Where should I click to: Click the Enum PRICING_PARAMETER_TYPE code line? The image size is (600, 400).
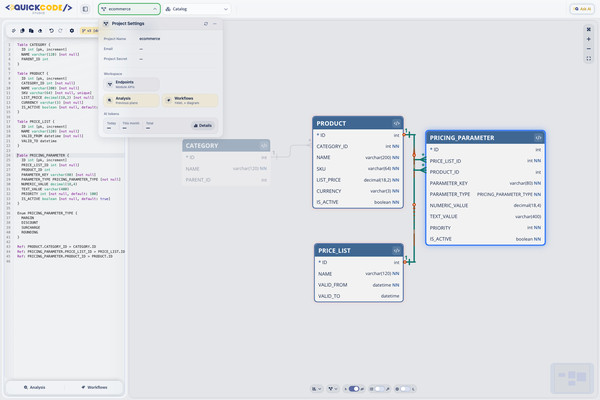pos(47,213)
